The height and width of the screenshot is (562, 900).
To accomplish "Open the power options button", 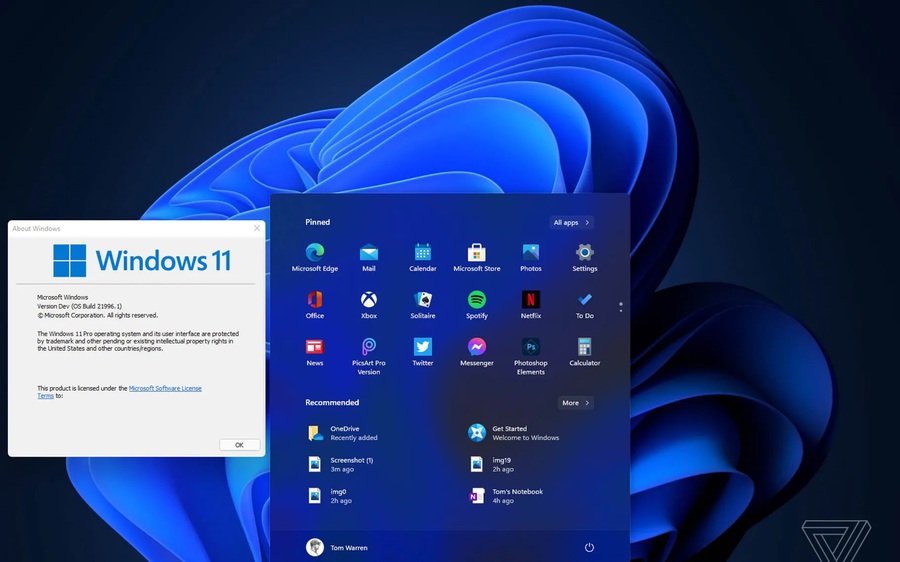I will click(x=589, y=547).
